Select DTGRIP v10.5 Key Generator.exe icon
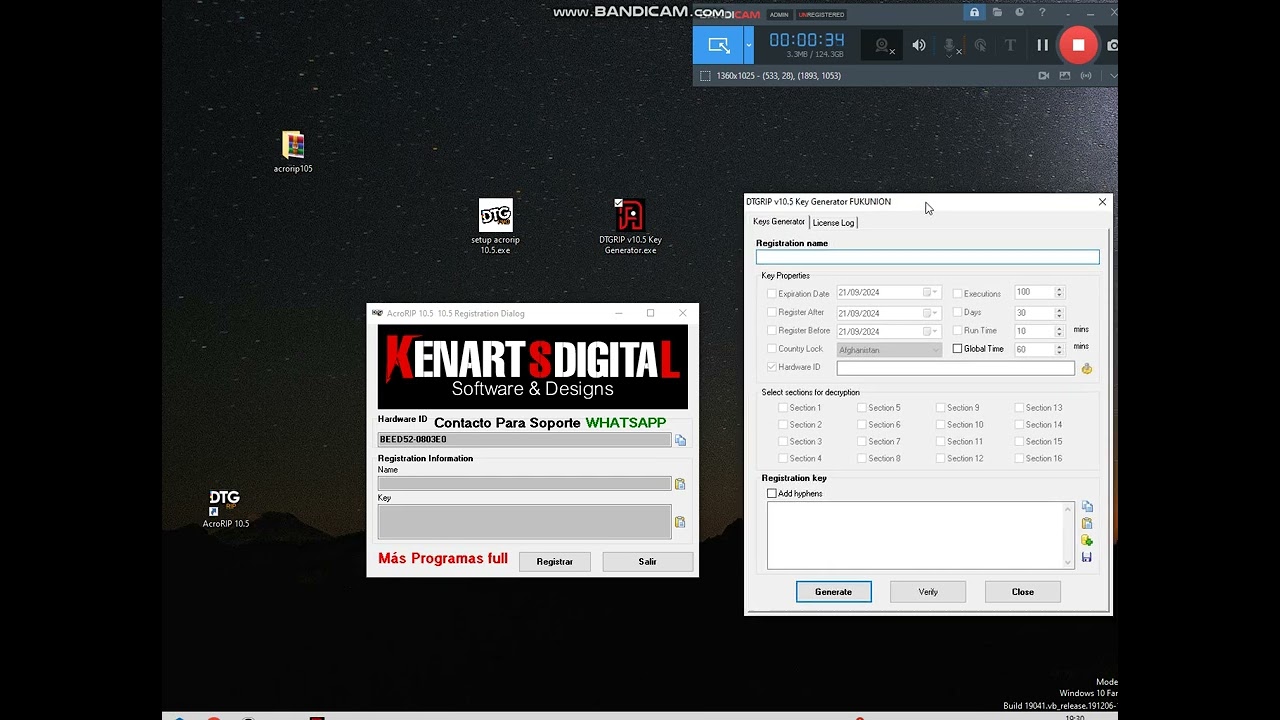This screenshot has height=720, width=1280. (x=630, y=226)
